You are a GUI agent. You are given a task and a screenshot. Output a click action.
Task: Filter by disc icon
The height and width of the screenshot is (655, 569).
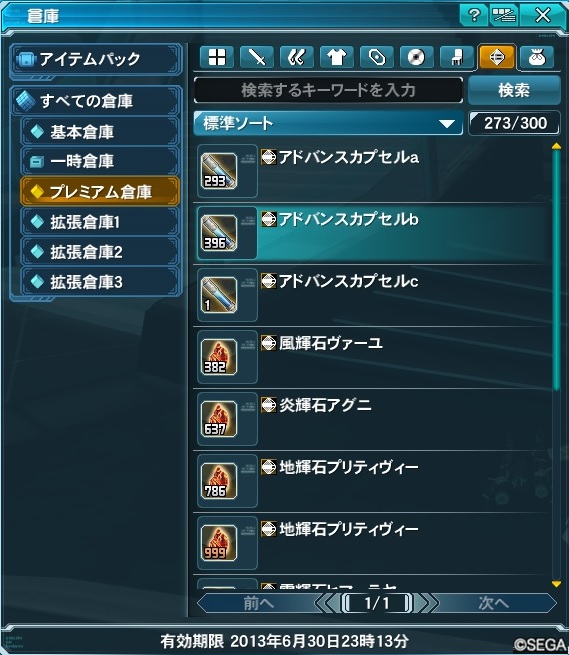[417, 57]
